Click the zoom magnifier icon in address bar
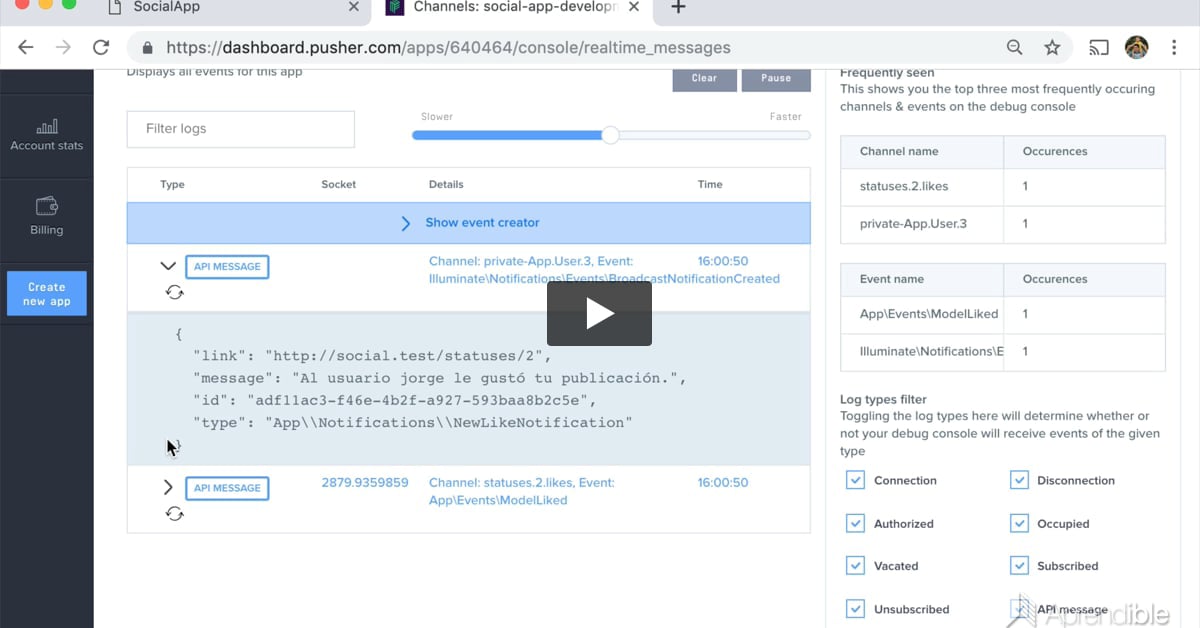1200x628 pixels. 1014,47
